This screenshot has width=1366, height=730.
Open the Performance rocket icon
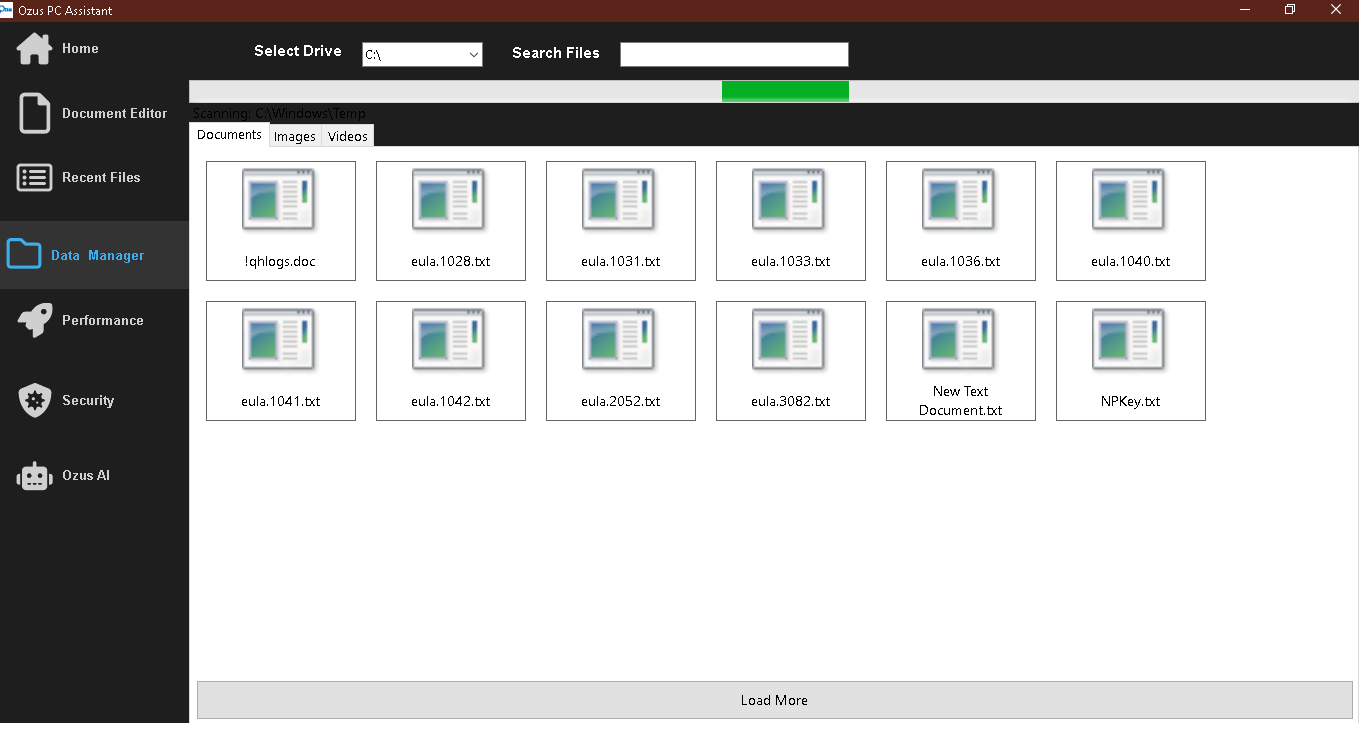point(34,320)
